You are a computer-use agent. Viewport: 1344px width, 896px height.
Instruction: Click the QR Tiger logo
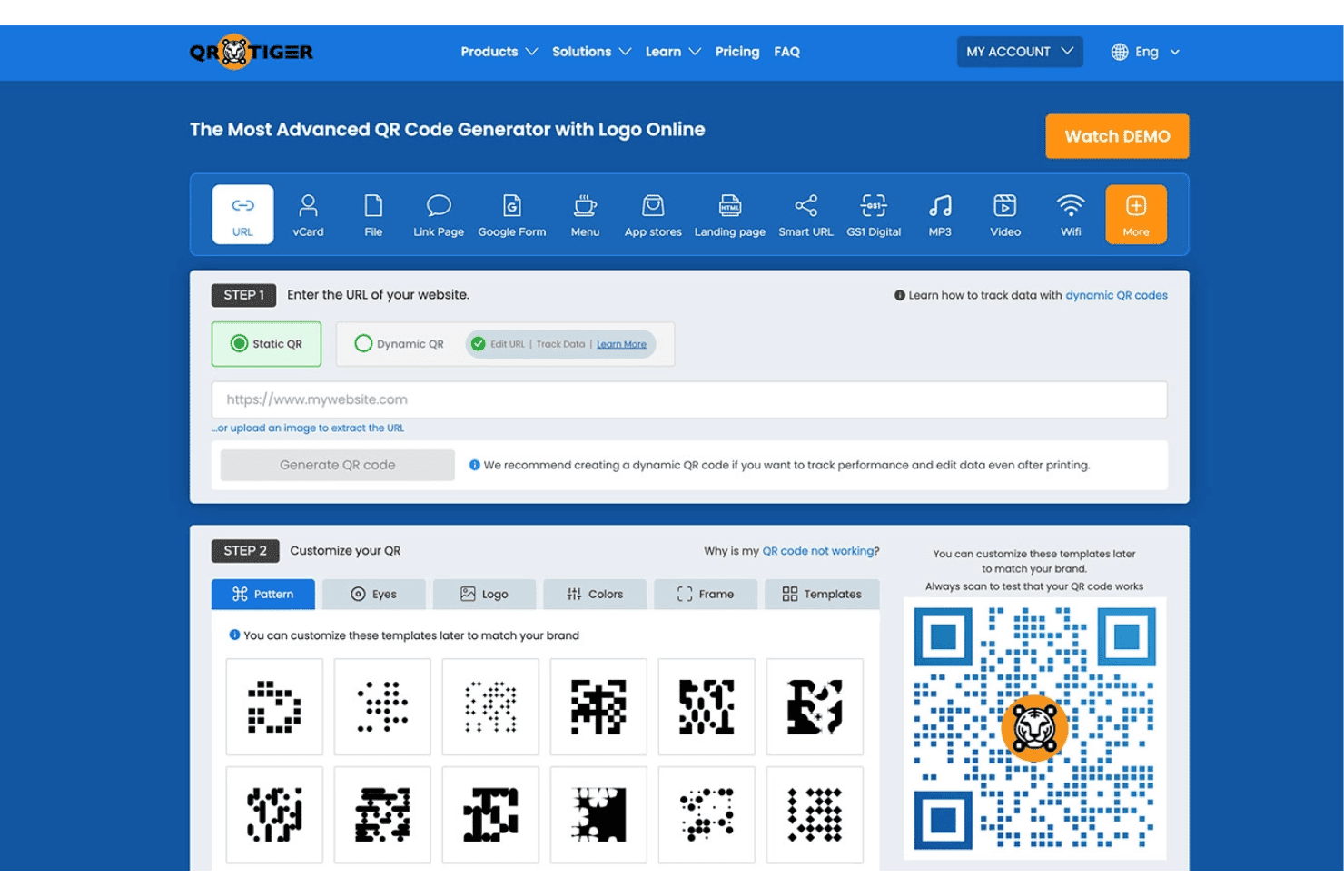click(x=252, y=52)
